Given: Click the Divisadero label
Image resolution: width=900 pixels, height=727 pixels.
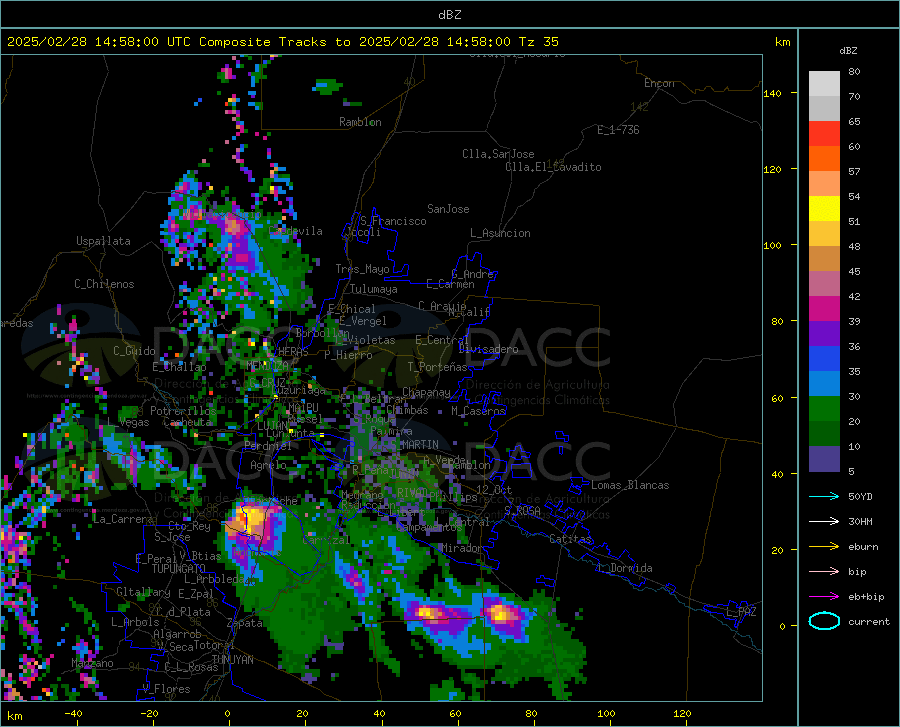Looking at the screenshot, I should (488, 349).
